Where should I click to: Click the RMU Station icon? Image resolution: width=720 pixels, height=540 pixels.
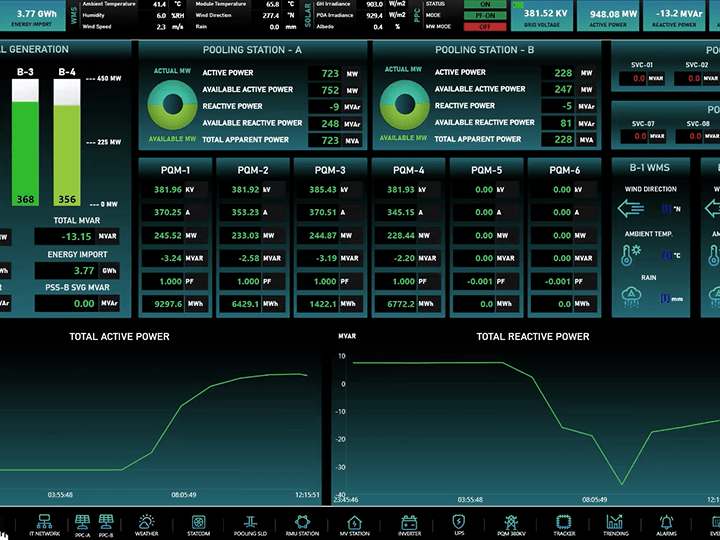(x=302, y=525)
